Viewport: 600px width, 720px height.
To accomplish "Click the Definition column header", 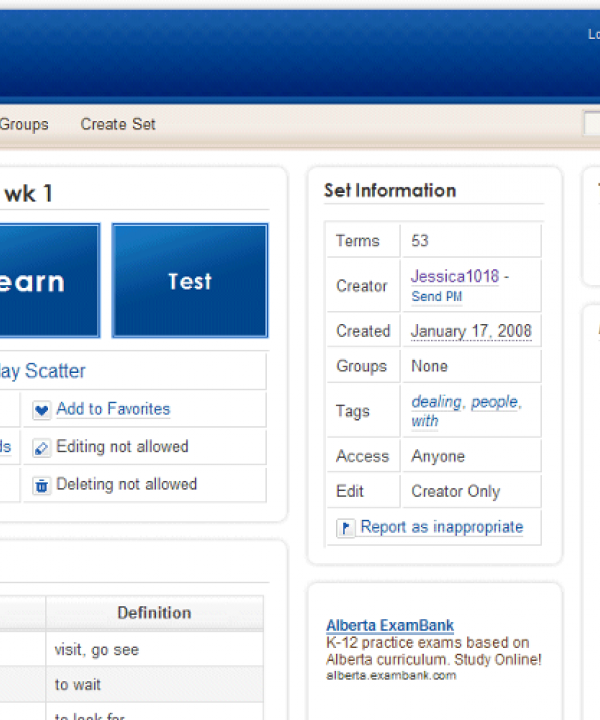I will (154, 613).
